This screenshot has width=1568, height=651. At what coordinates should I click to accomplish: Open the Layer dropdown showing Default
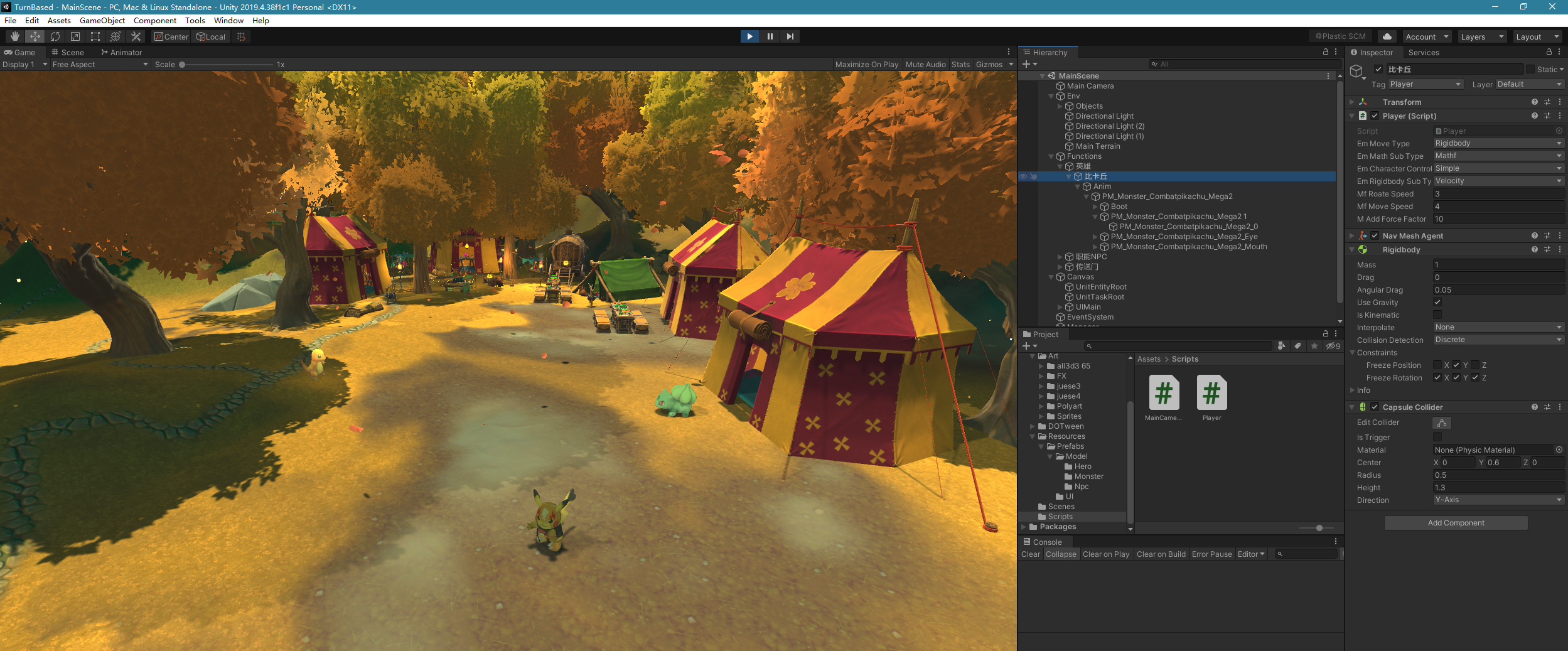[x=1530, y=84]
